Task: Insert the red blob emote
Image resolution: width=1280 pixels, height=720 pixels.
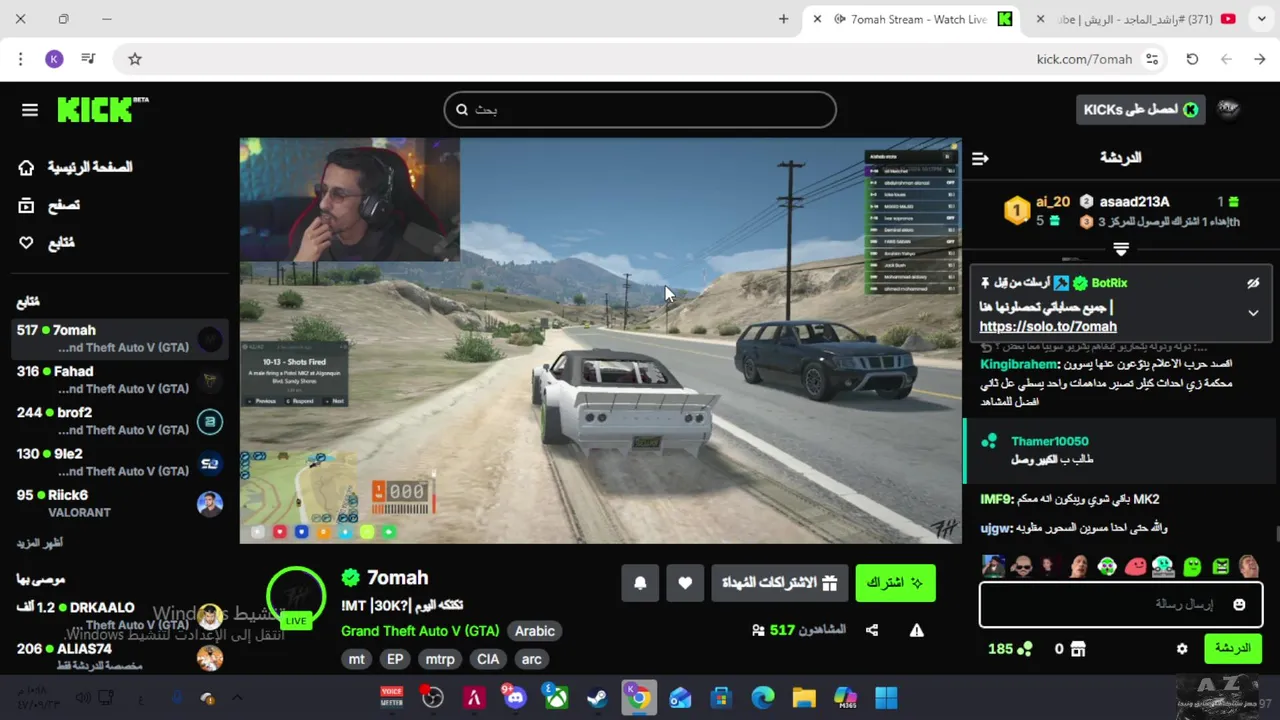Action: [x=1135, y=567]
